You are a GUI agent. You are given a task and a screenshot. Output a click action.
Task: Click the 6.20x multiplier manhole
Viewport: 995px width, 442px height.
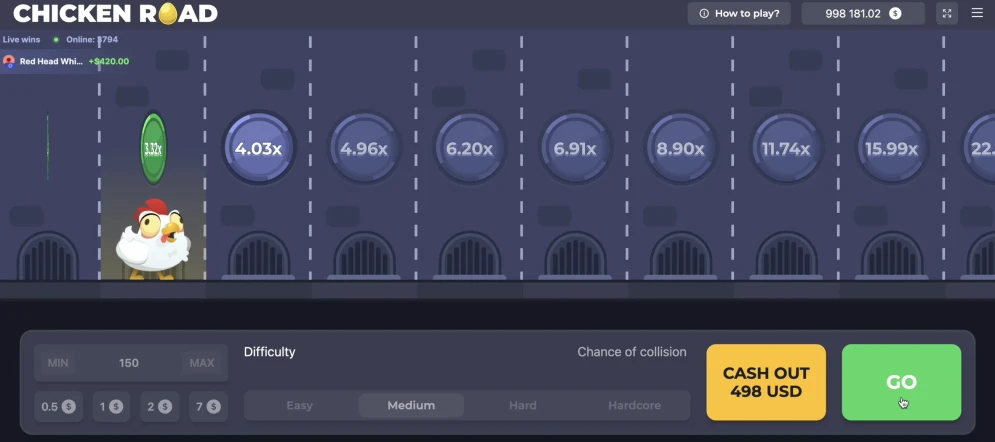tap(469, 149)
